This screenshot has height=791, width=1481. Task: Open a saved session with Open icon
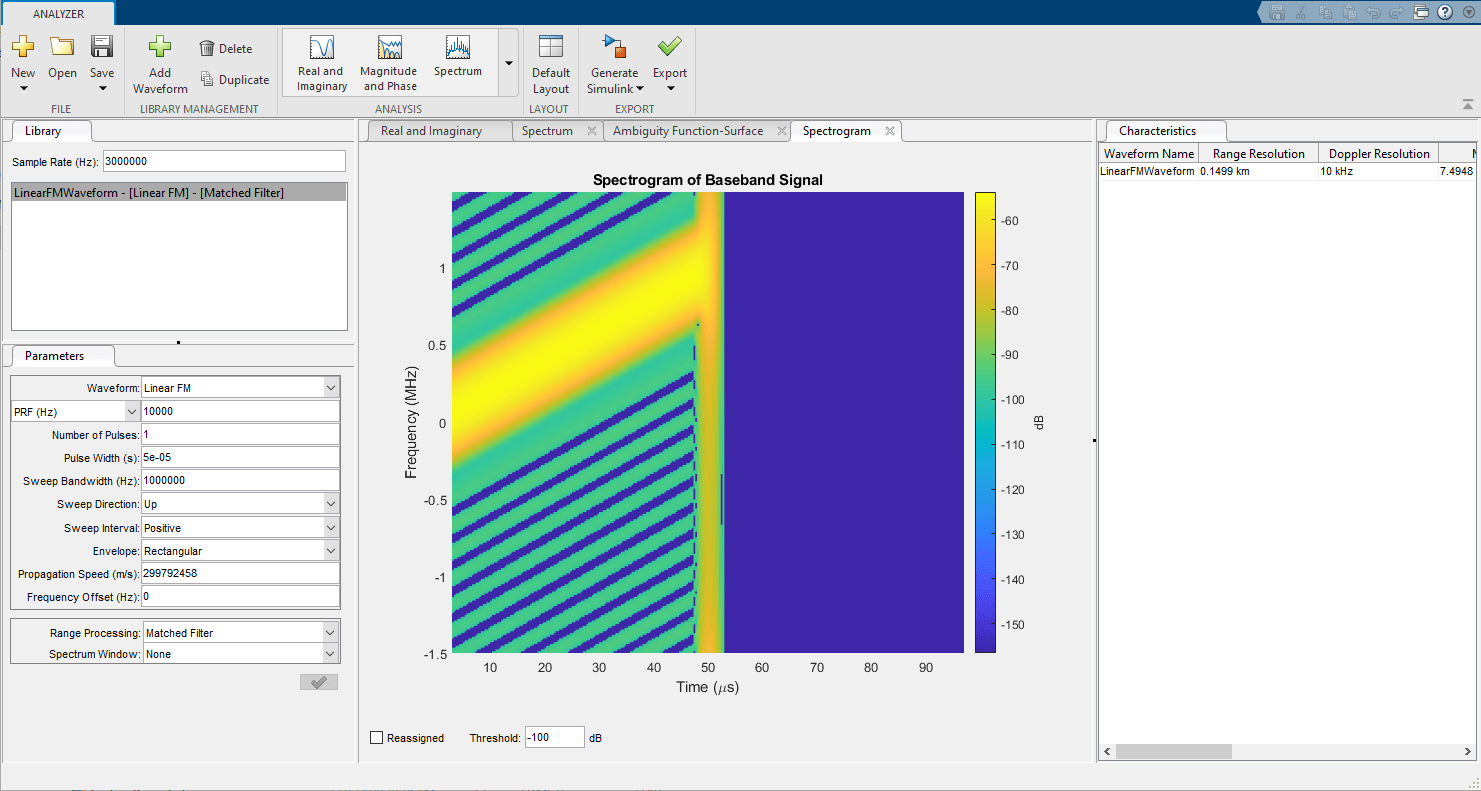[x=62, y=47]
